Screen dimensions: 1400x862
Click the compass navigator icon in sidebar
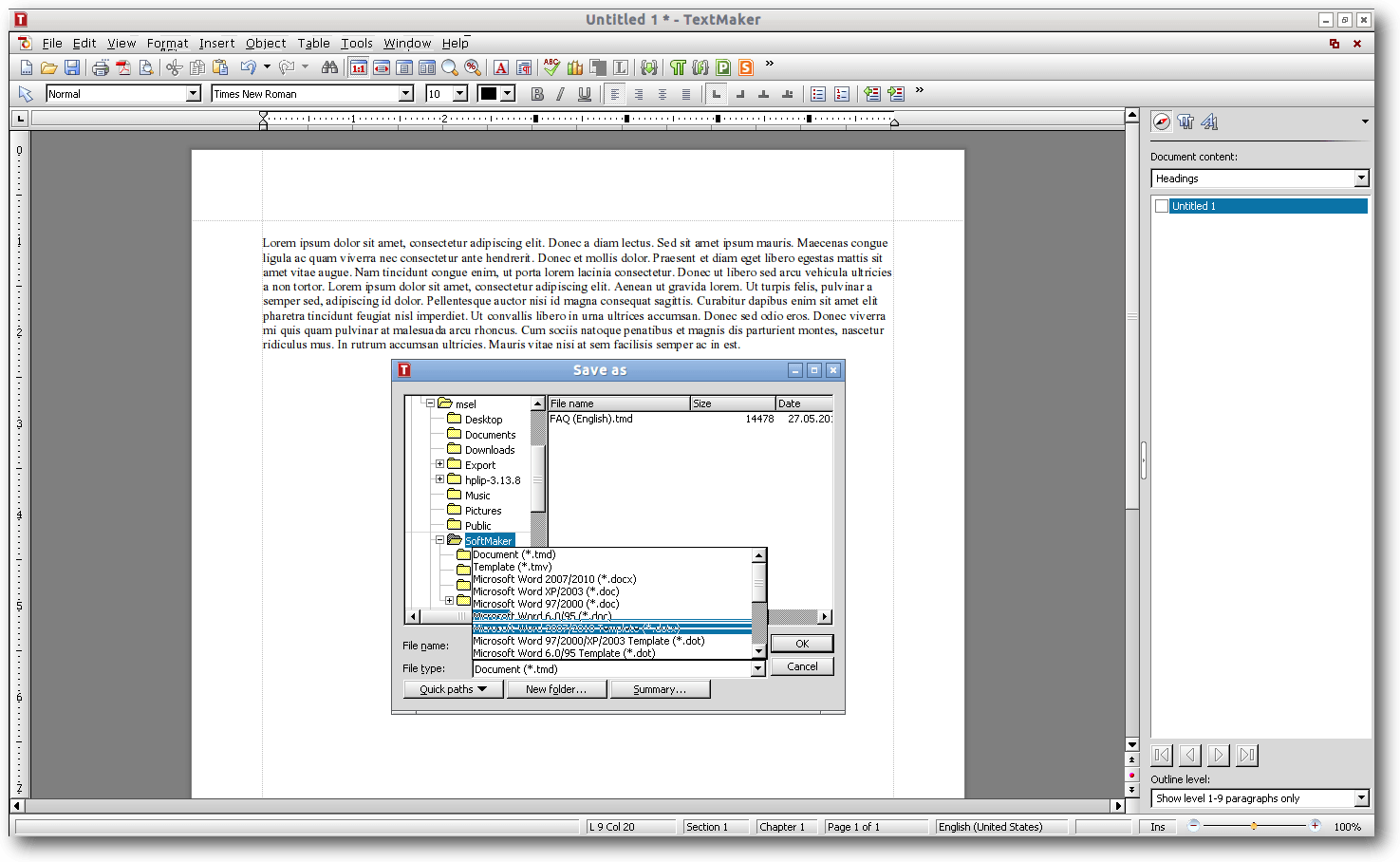pyautogui.click(x=1162, y=122)
